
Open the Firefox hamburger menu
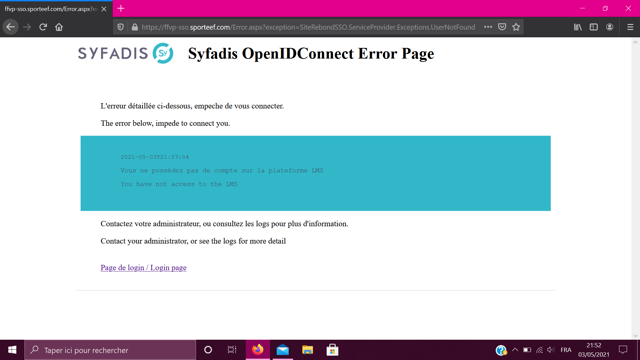(630, 27)
